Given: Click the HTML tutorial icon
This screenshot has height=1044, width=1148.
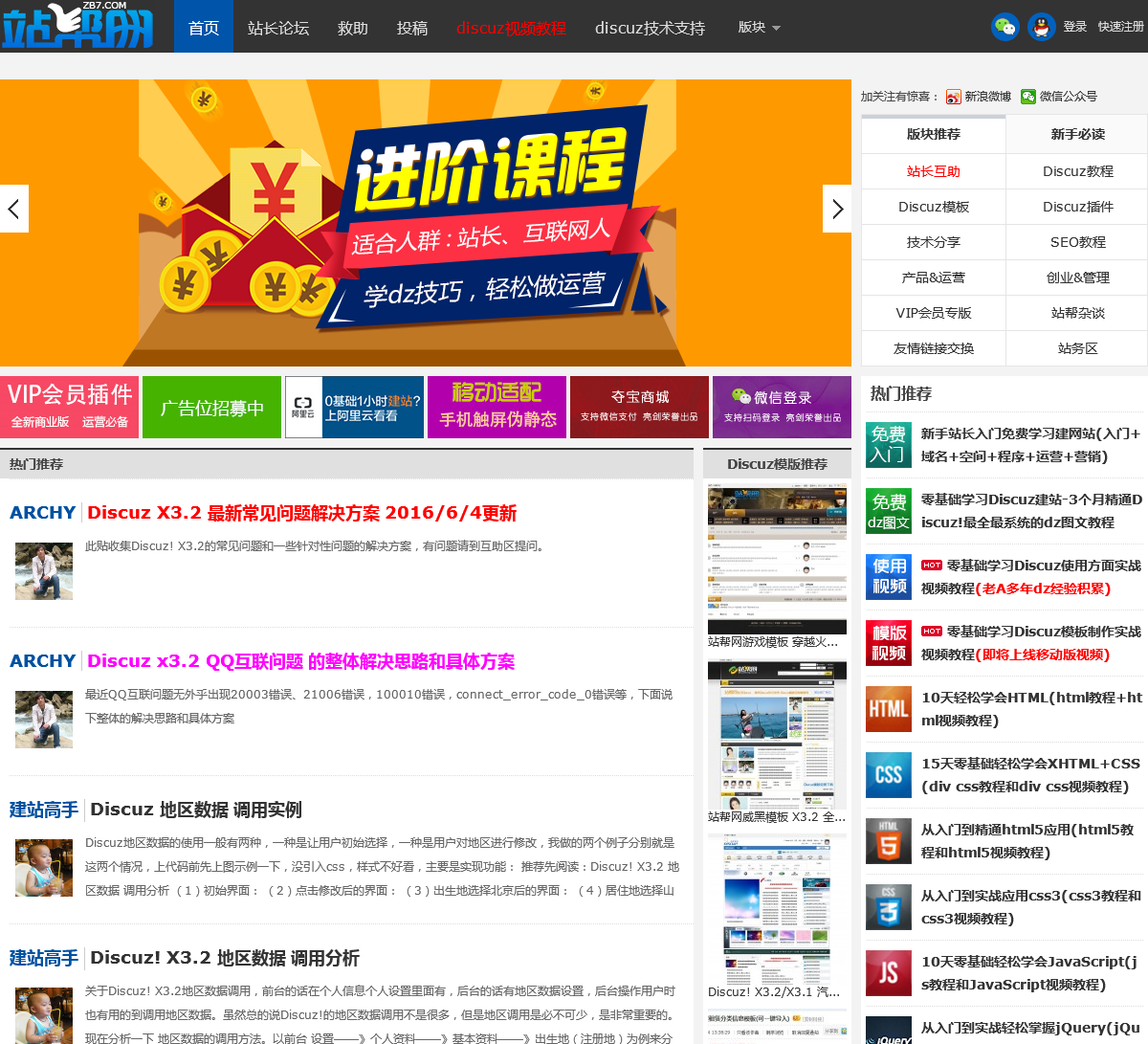Looking at the screenshot, I should (888, 709).
